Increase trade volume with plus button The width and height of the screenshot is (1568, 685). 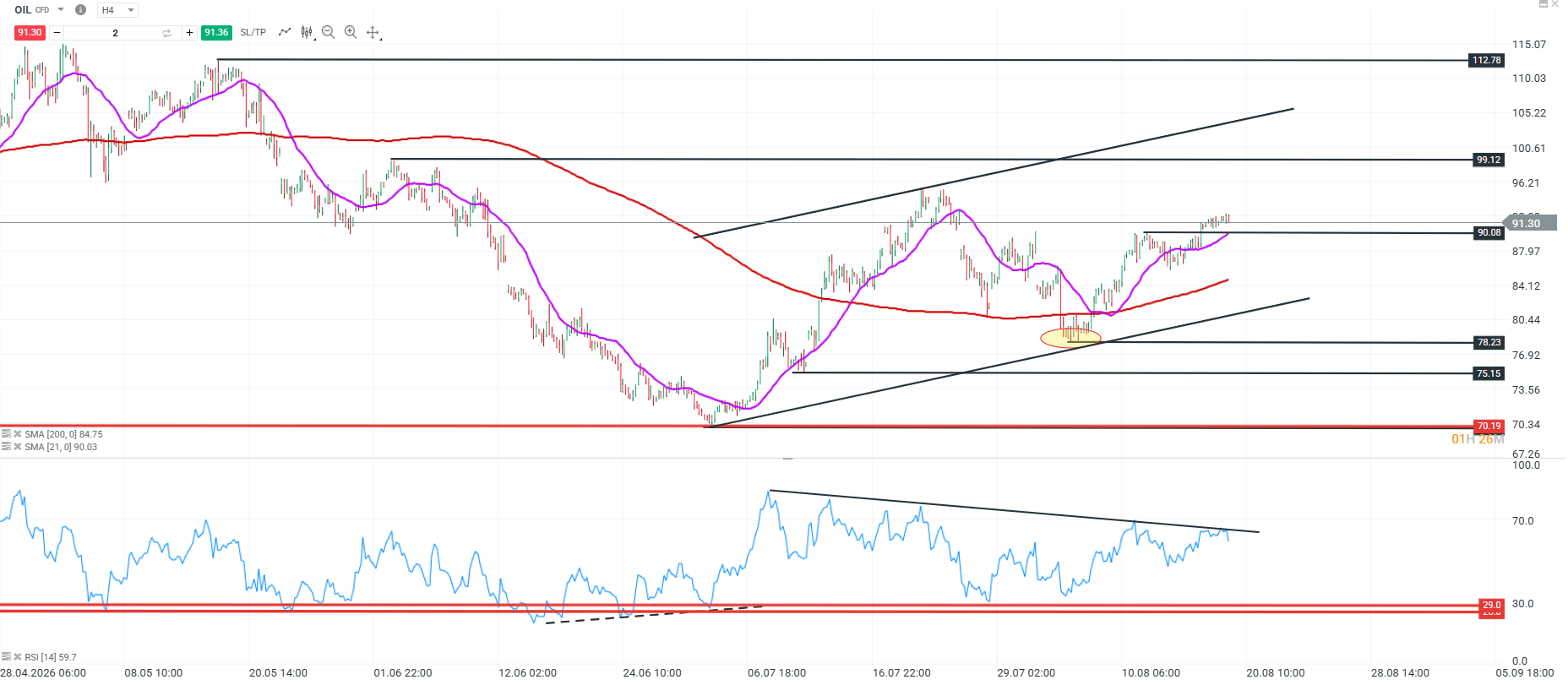tap(190, 33)
